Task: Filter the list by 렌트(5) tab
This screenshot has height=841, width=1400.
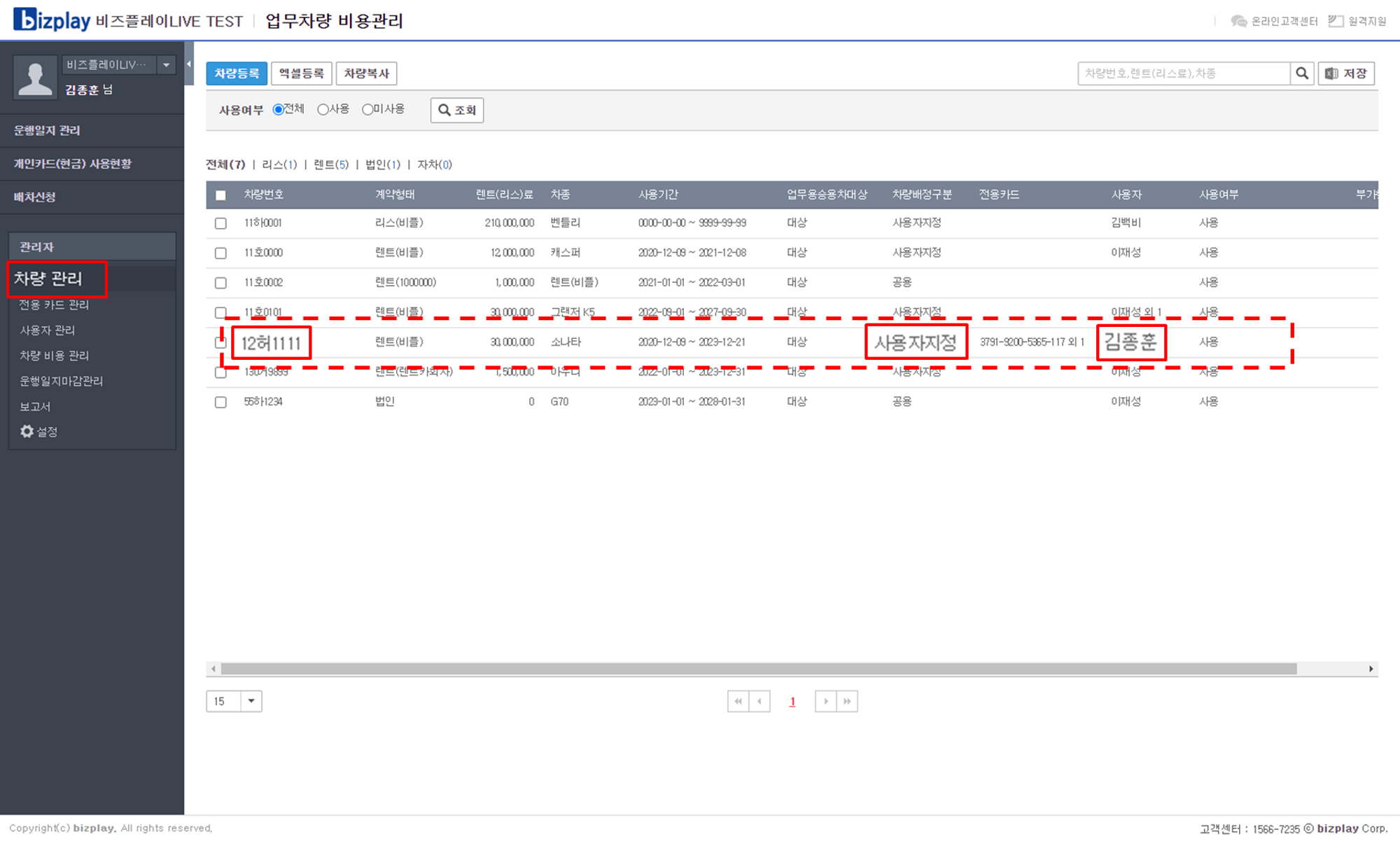Action: (331, 165)
